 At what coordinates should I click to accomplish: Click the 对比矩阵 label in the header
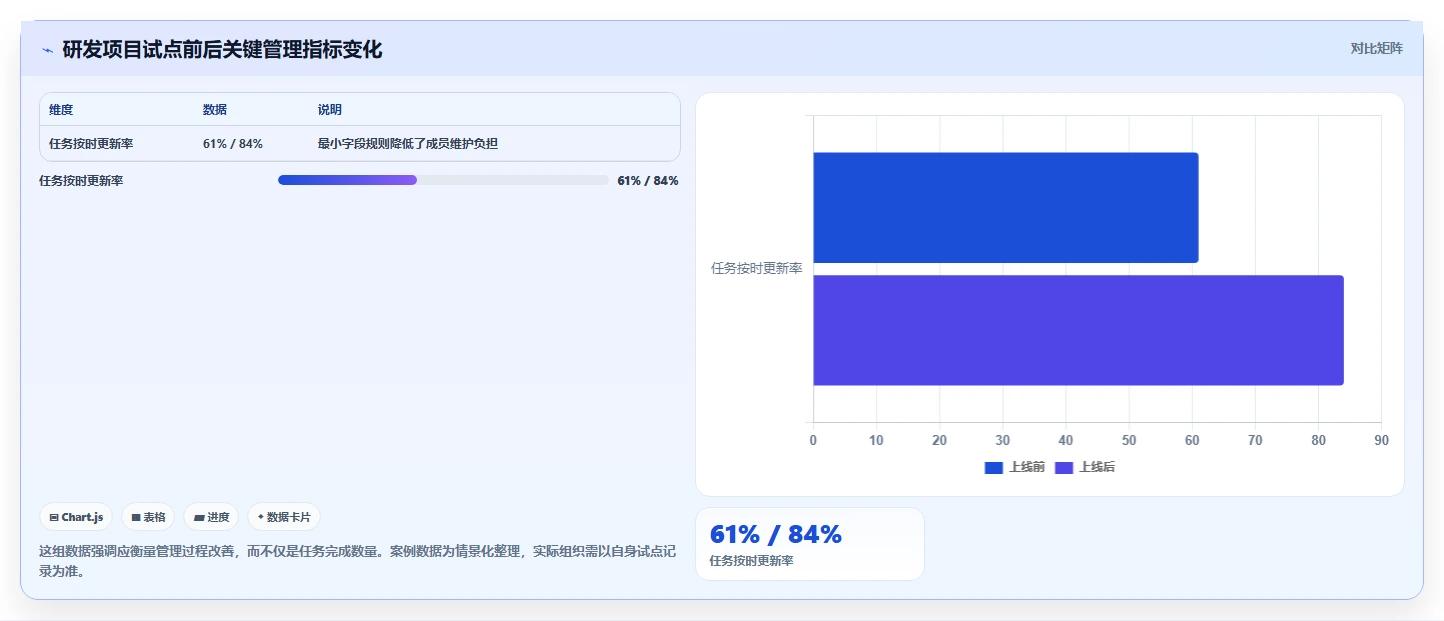pos(1376,48)
